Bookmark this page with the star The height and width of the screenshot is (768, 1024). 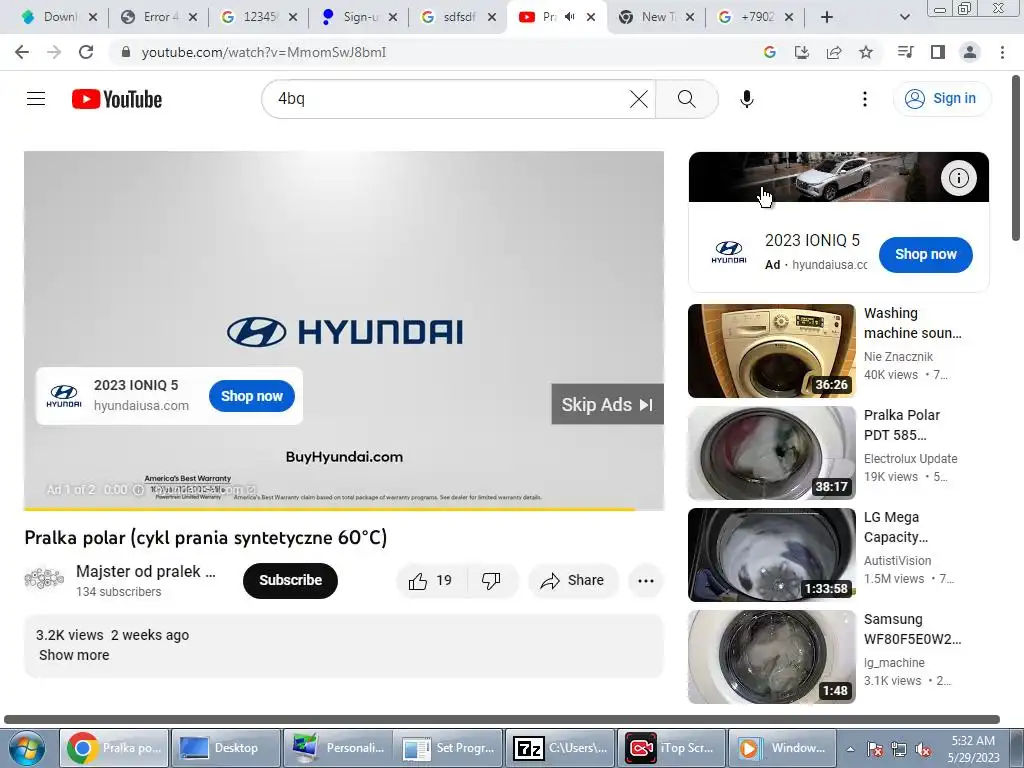(866, 52)
